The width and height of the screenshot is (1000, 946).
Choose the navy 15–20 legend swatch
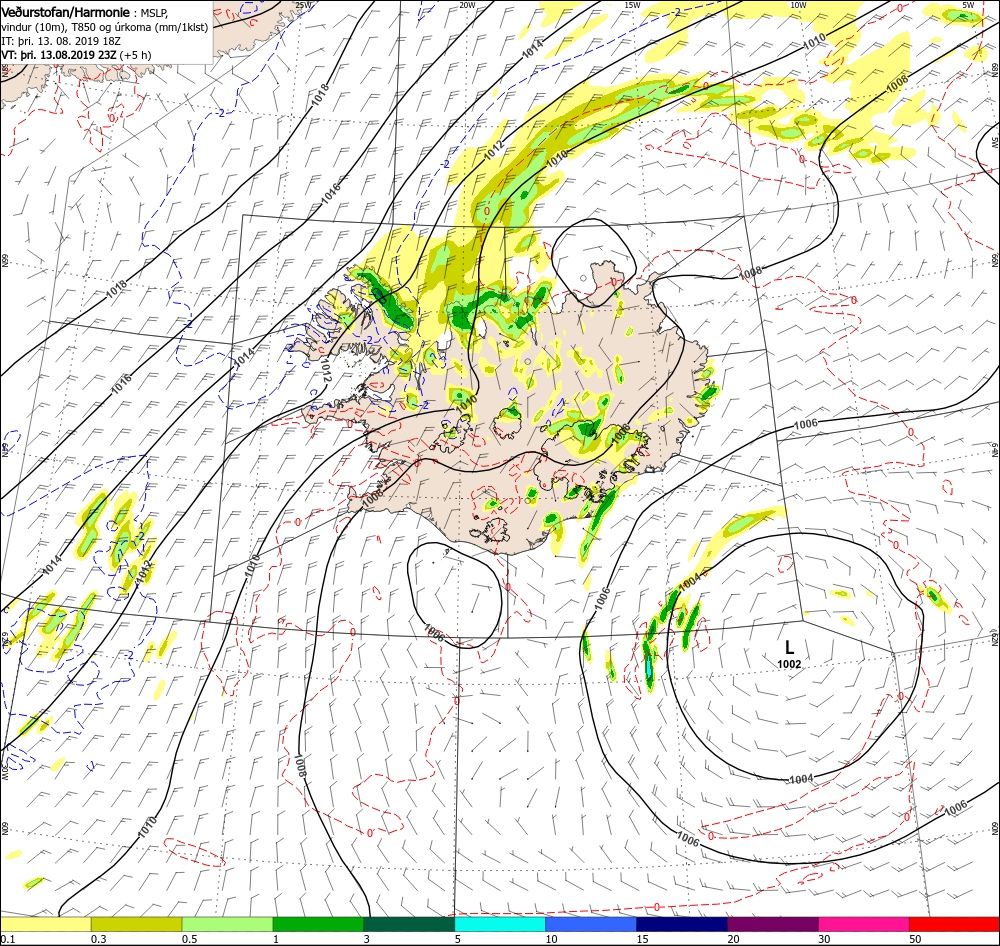click(x=682, y=924)
